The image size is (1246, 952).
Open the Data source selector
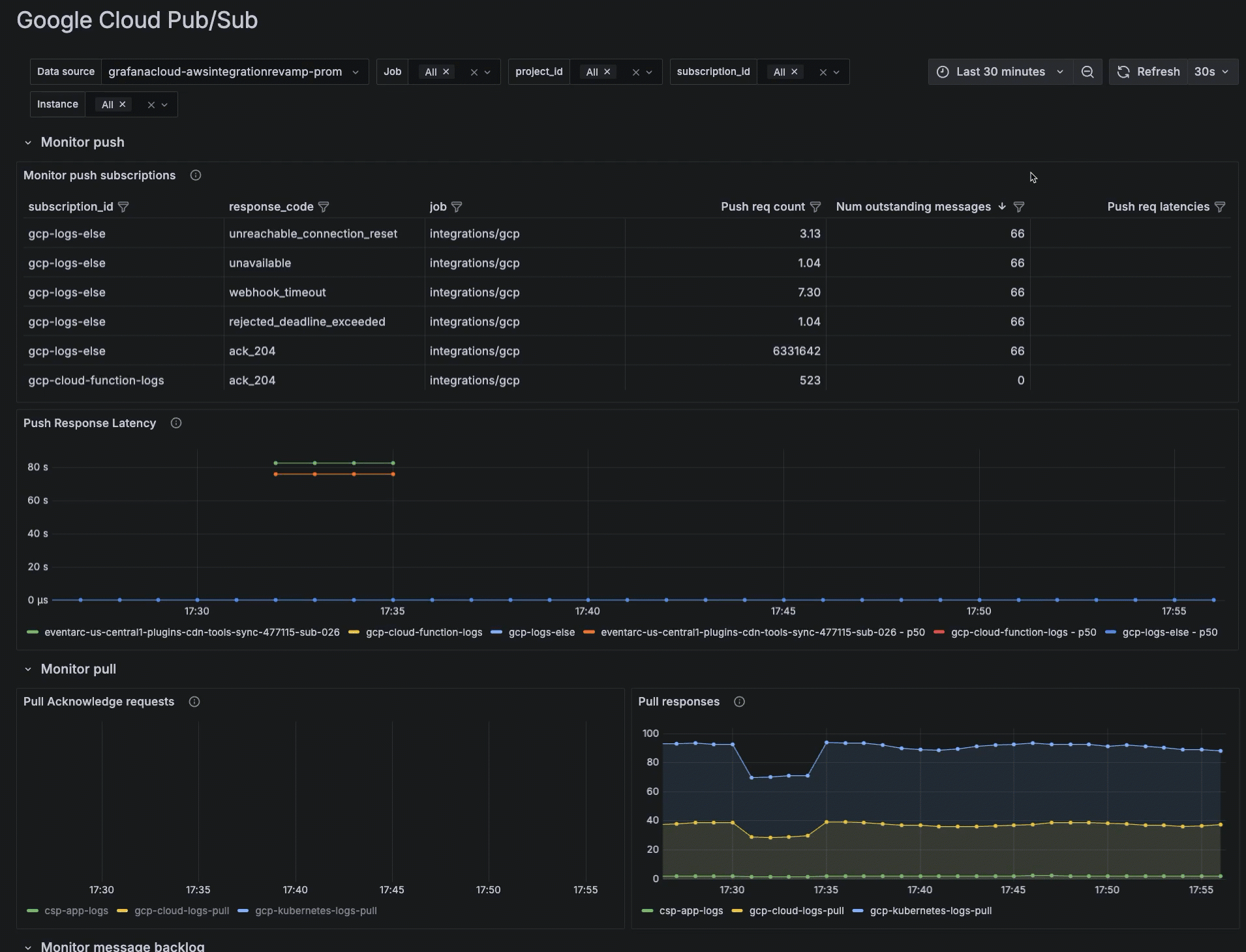pyautogui.click(x=234, y=72)
